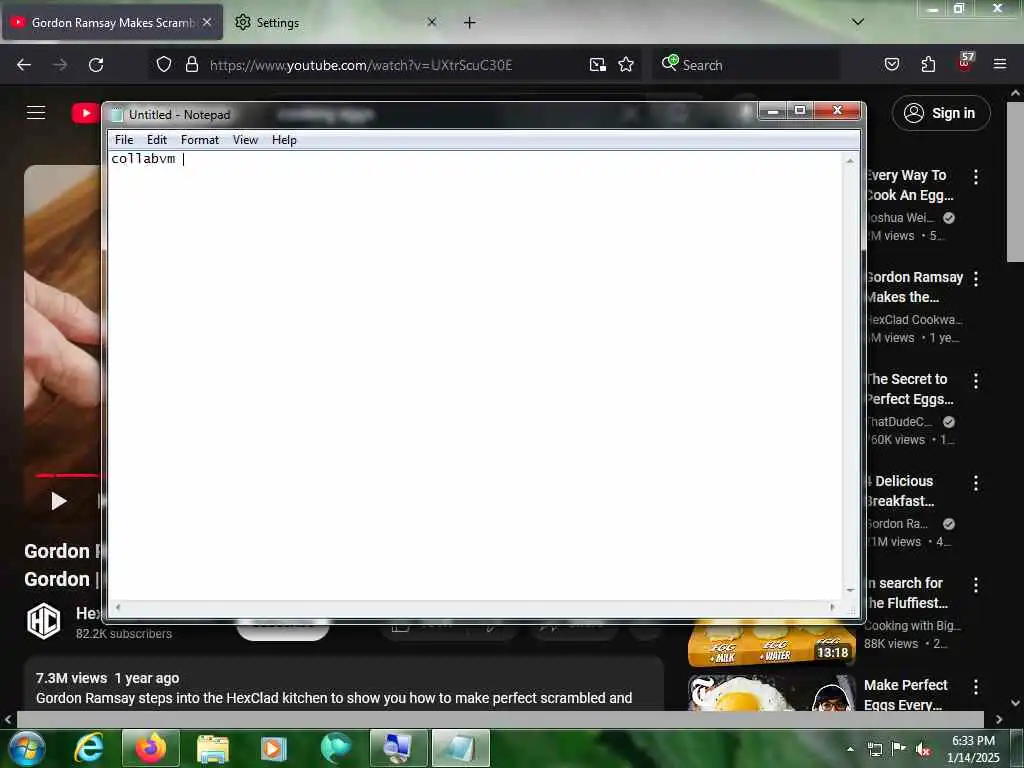The height and width of the screenshot is (768, 1024).
Task: Open options for Delicious Breakfast video
Action: pos(976,483)
